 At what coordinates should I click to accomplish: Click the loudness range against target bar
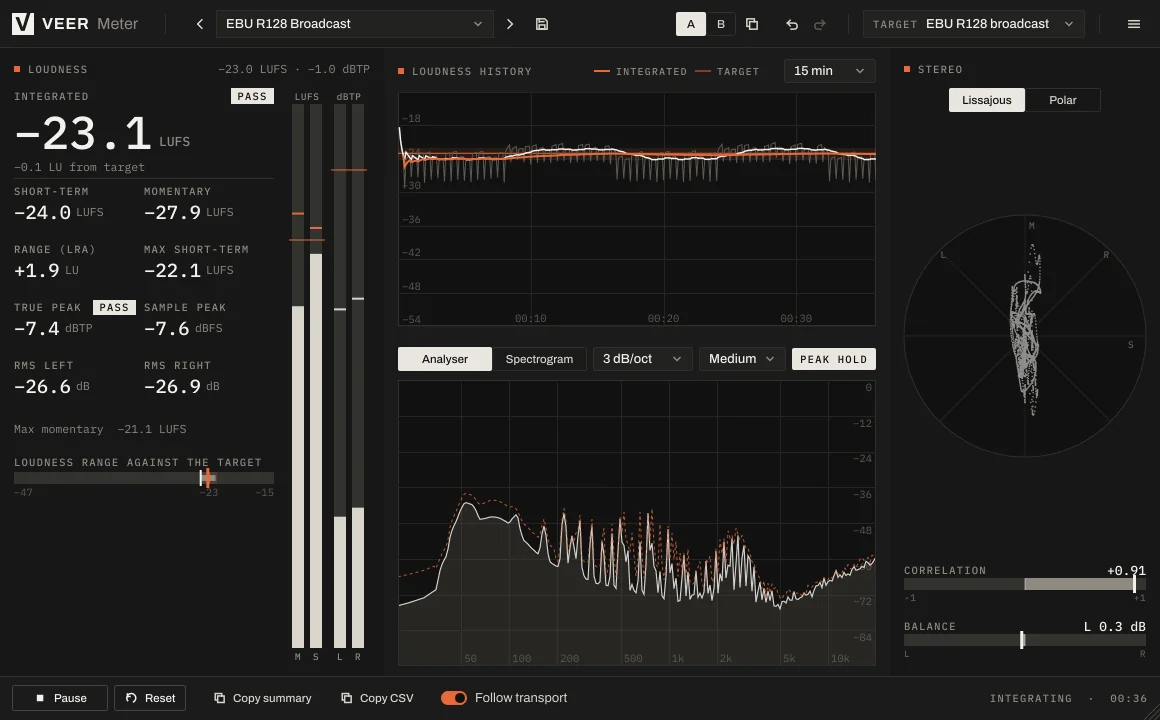pyautogui.click(x=144, y=478)
